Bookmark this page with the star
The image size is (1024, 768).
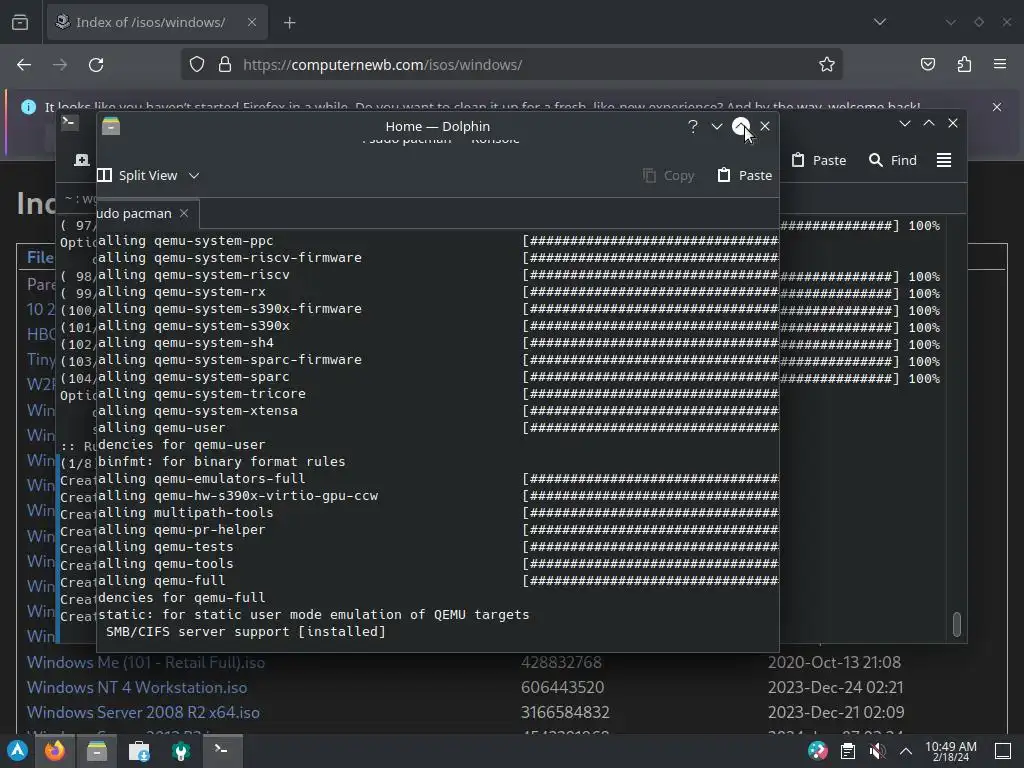(x=827, y=65)
